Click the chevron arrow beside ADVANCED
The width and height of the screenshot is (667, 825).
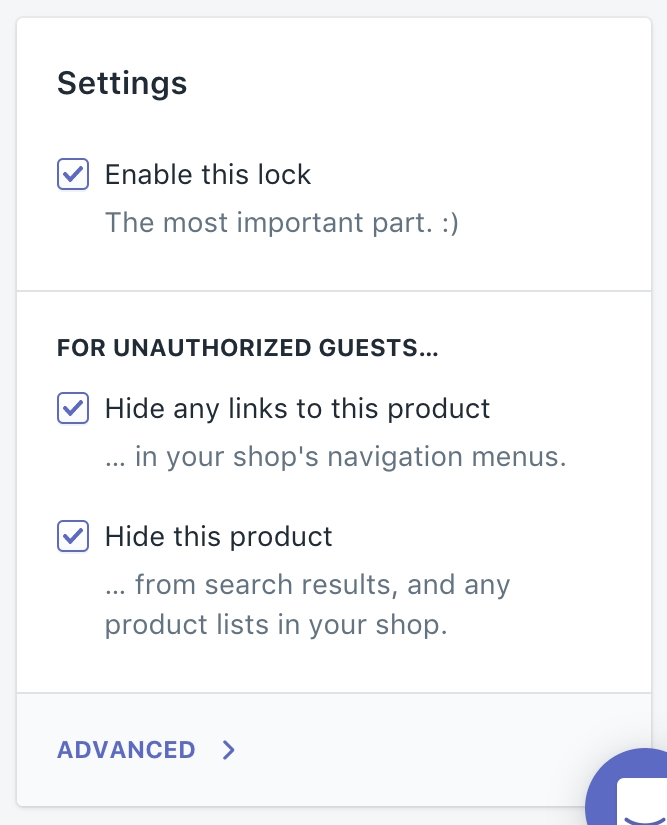tap(229, 750)
